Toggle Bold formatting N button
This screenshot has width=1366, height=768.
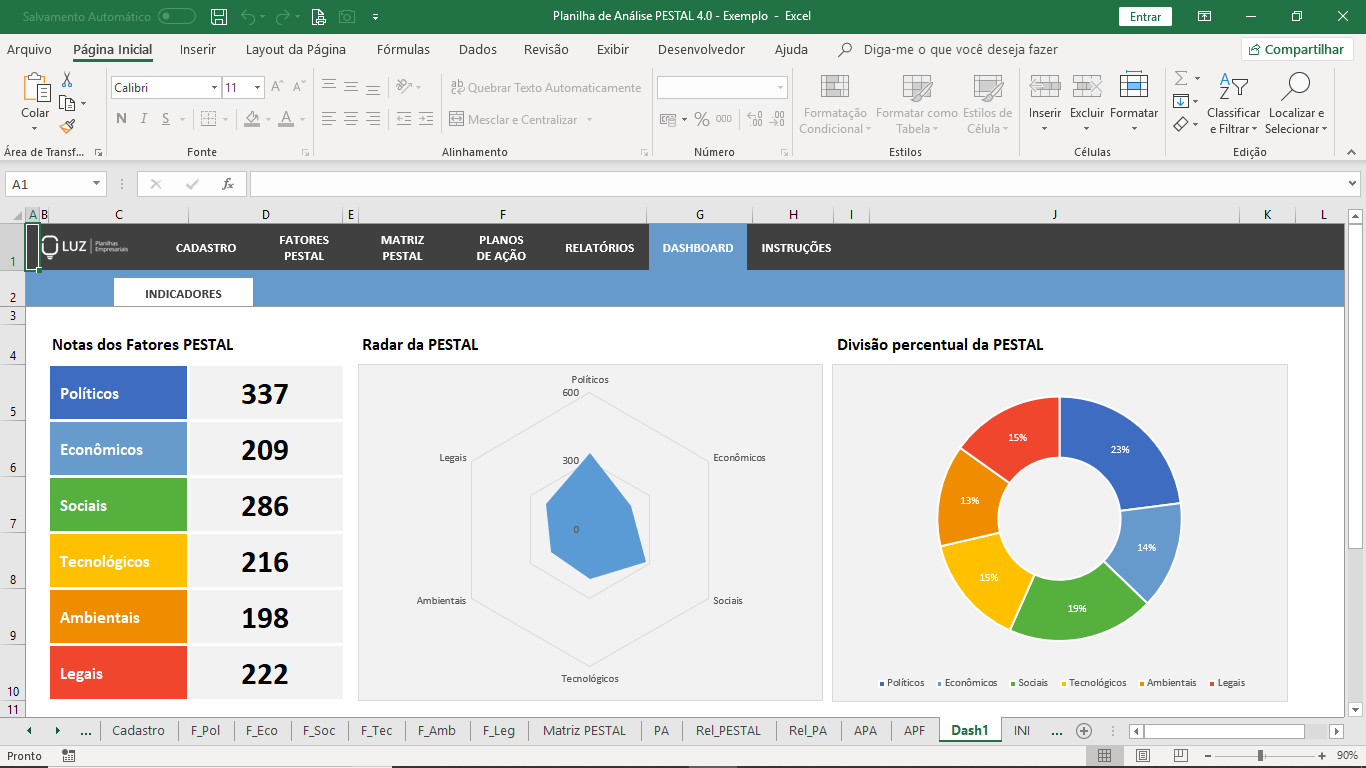121,119
